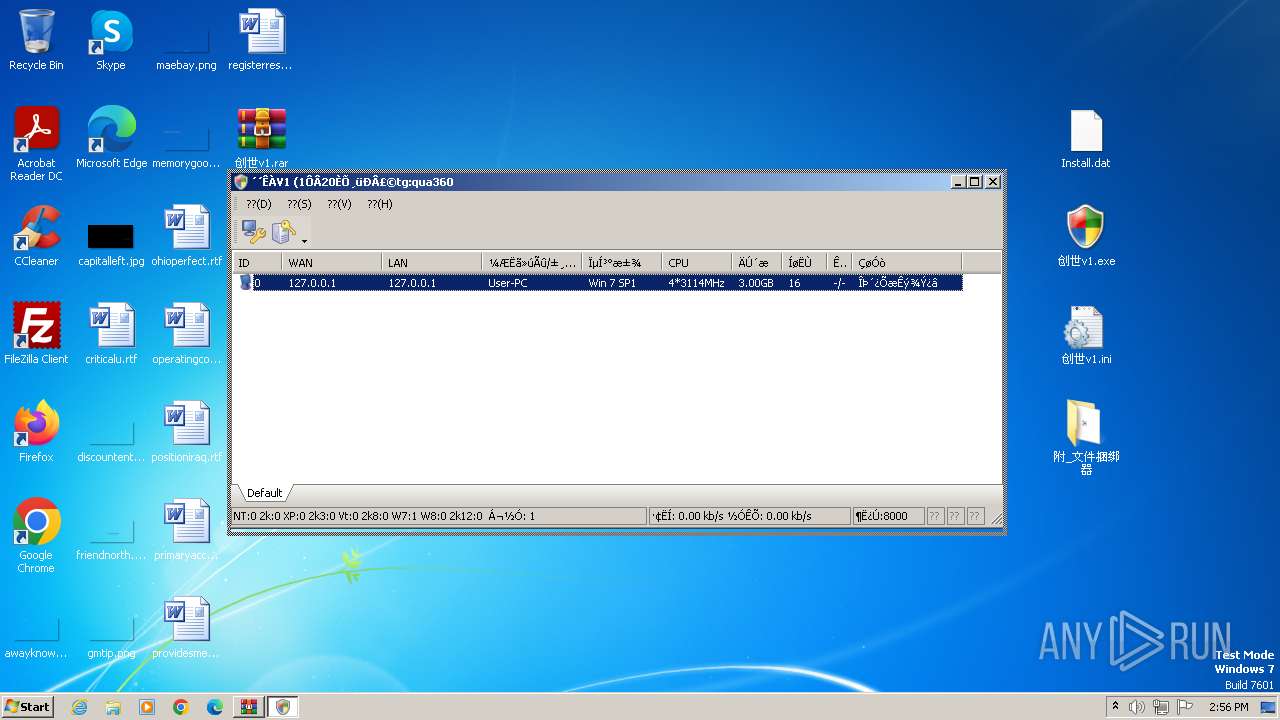1280x720 pixels.
Task: Click the NT:0 2k:0 OS count status text
Action: tap(358, 516)
